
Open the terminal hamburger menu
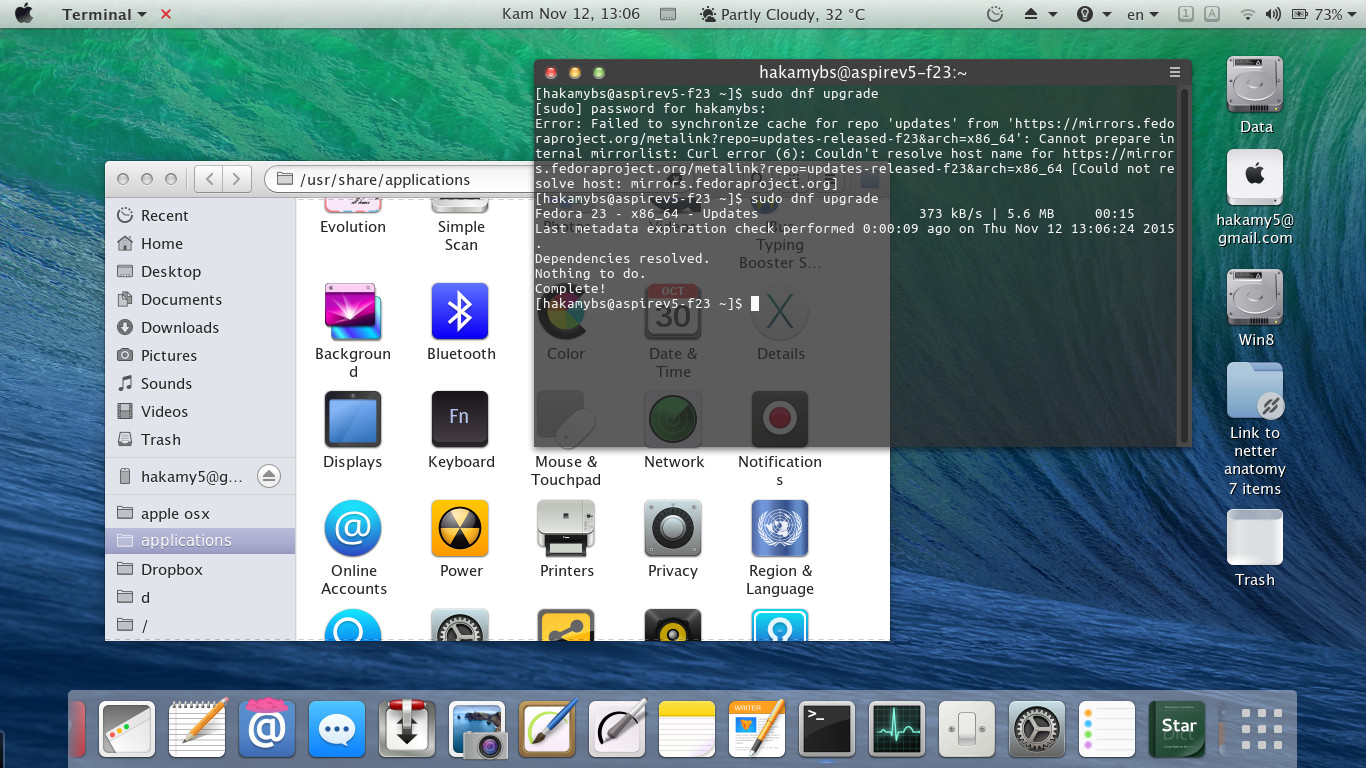(1175, 72)
